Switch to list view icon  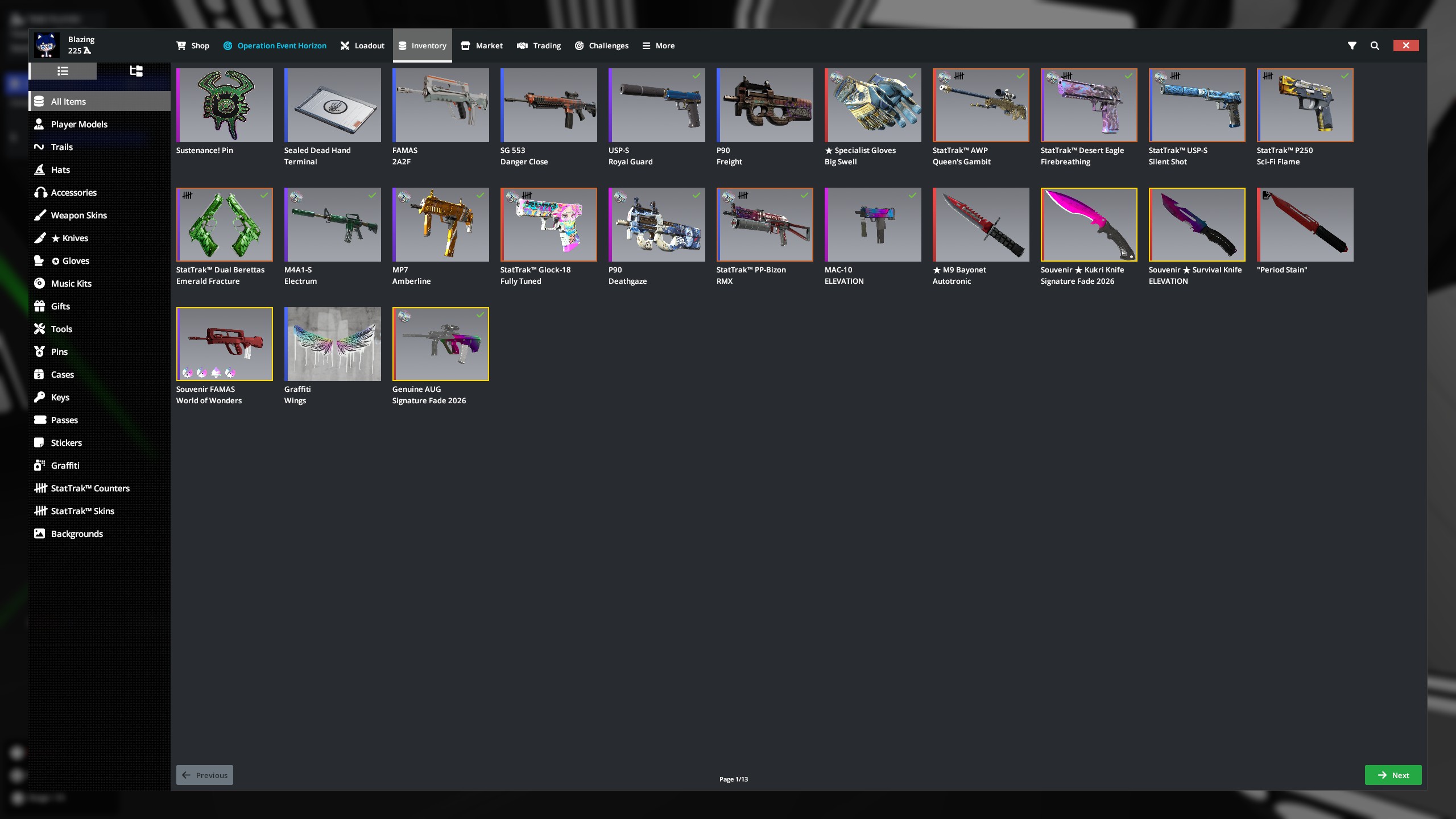point(63,71)
